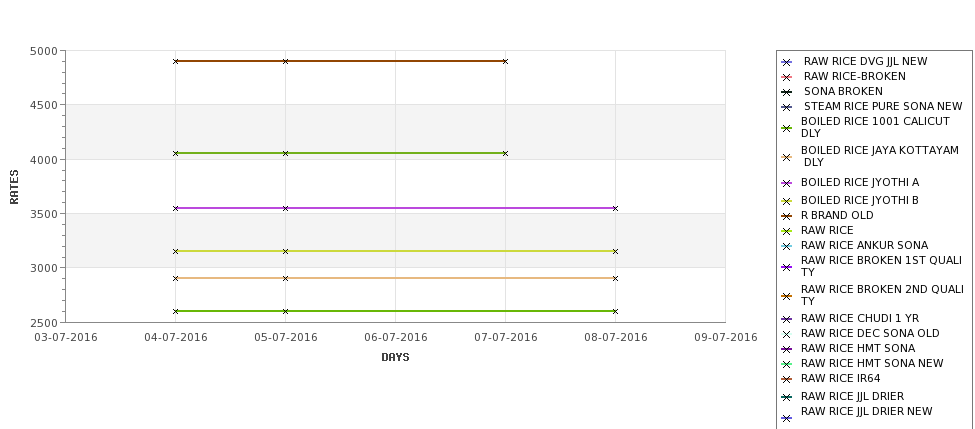Viewport: 975px width, 429px height.
Task: Select the RAW RICE JJL DRIER NEW label
Action: (x=867, y=411)
